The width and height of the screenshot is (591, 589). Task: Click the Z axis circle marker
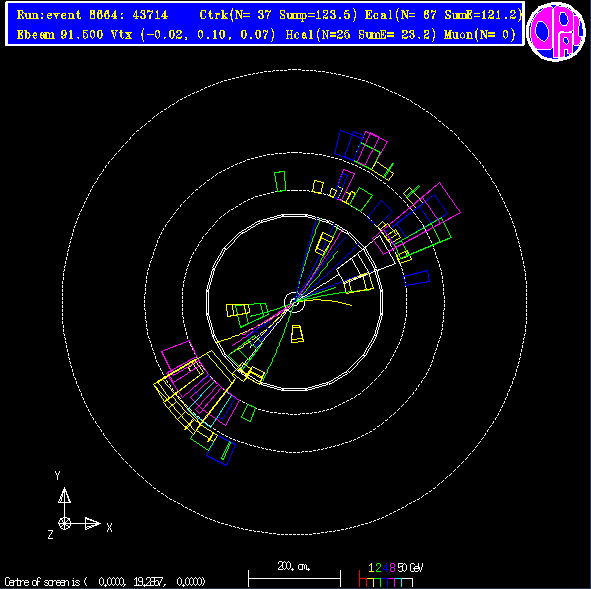pyautogui.click(x=64, y=523)
